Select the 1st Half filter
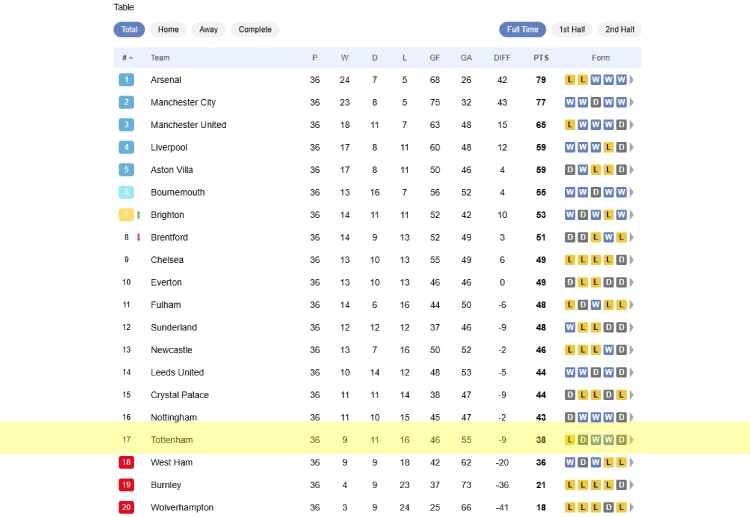 click(x=572, y=30)
